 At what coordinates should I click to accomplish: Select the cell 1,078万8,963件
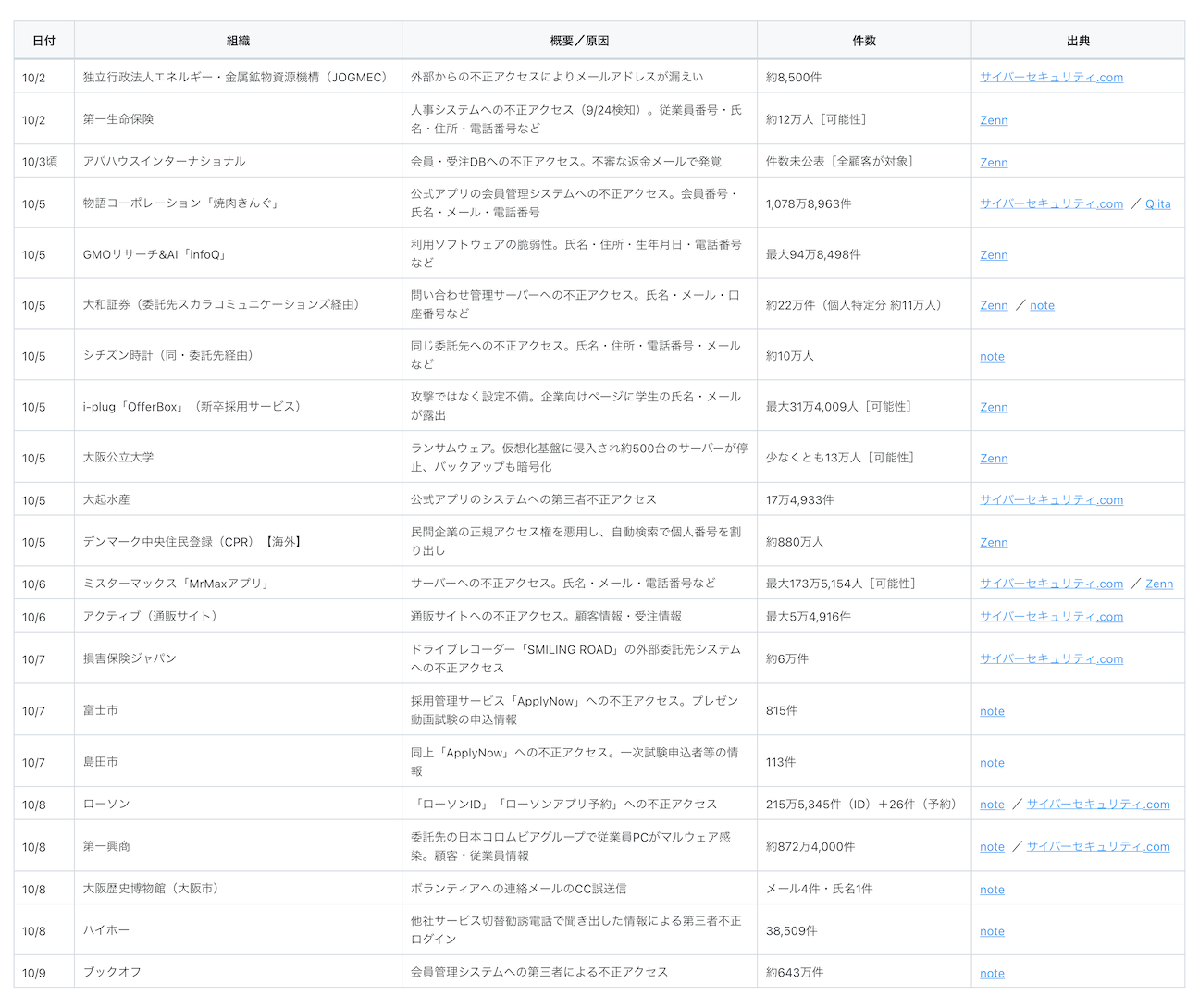click(864, 203)
